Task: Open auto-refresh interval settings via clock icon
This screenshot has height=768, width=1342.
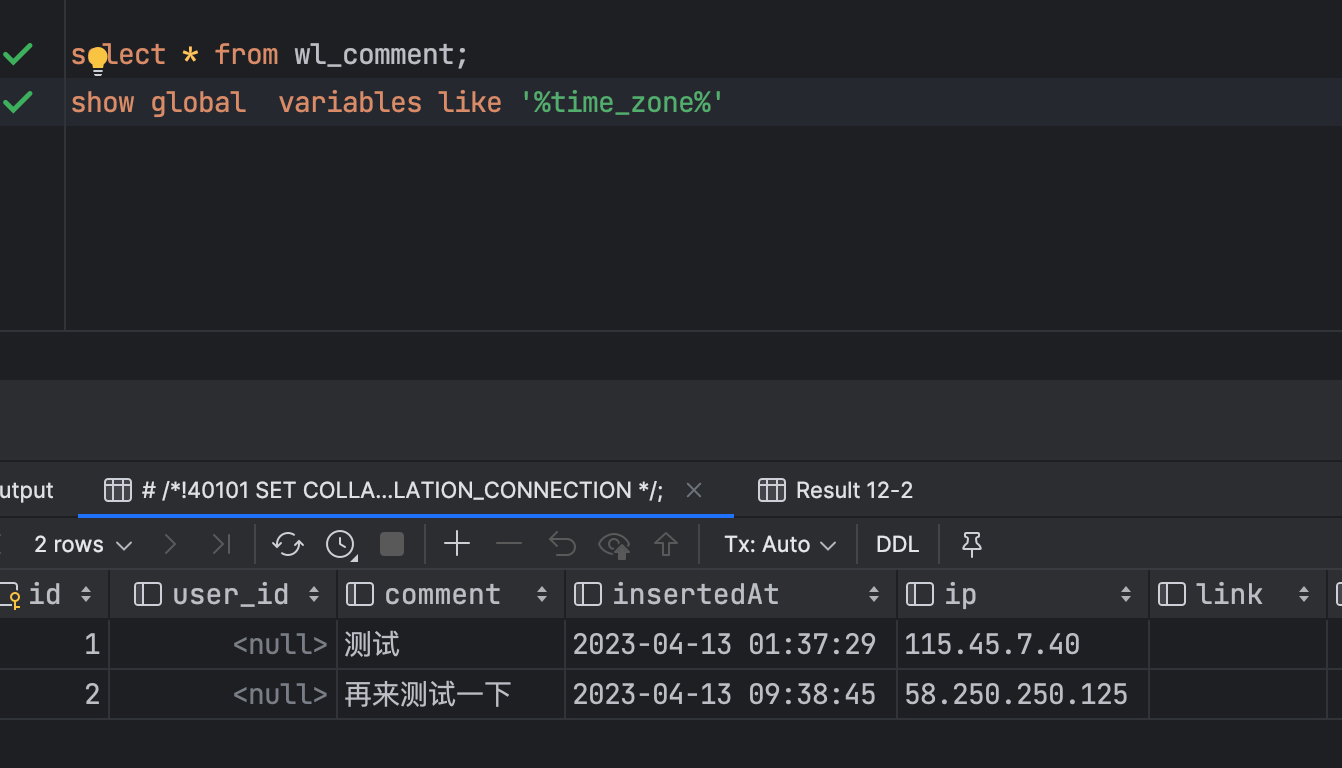Action: [x=340, y=544]
